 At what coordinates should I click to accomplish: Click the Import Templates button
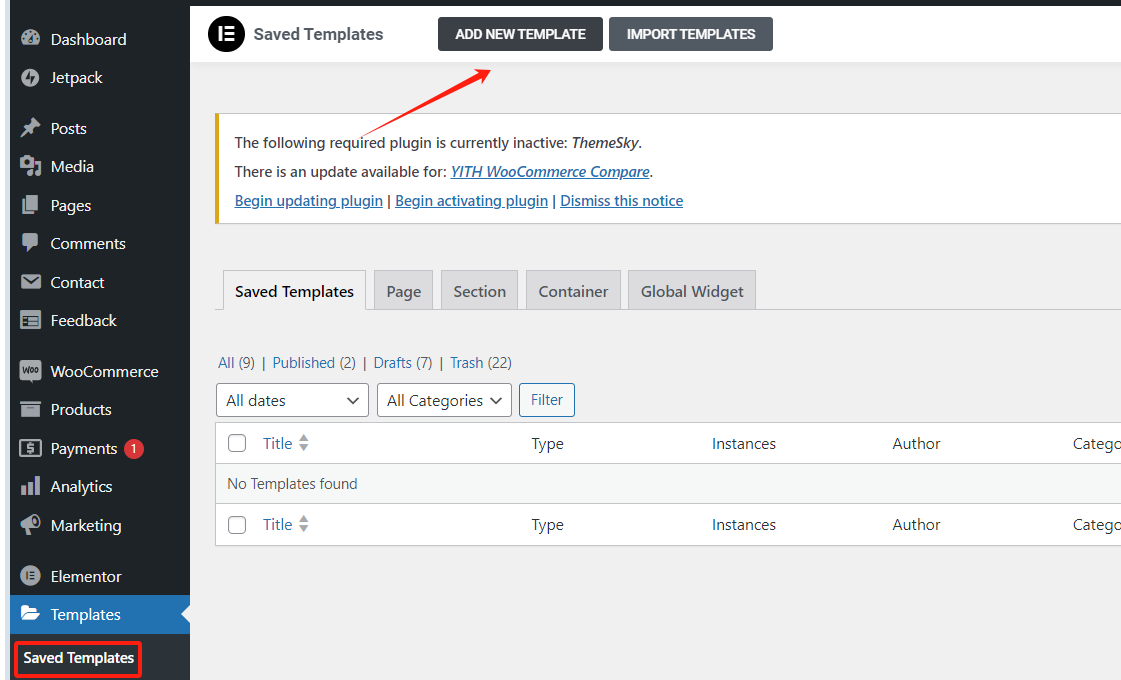tap(690, 34)
